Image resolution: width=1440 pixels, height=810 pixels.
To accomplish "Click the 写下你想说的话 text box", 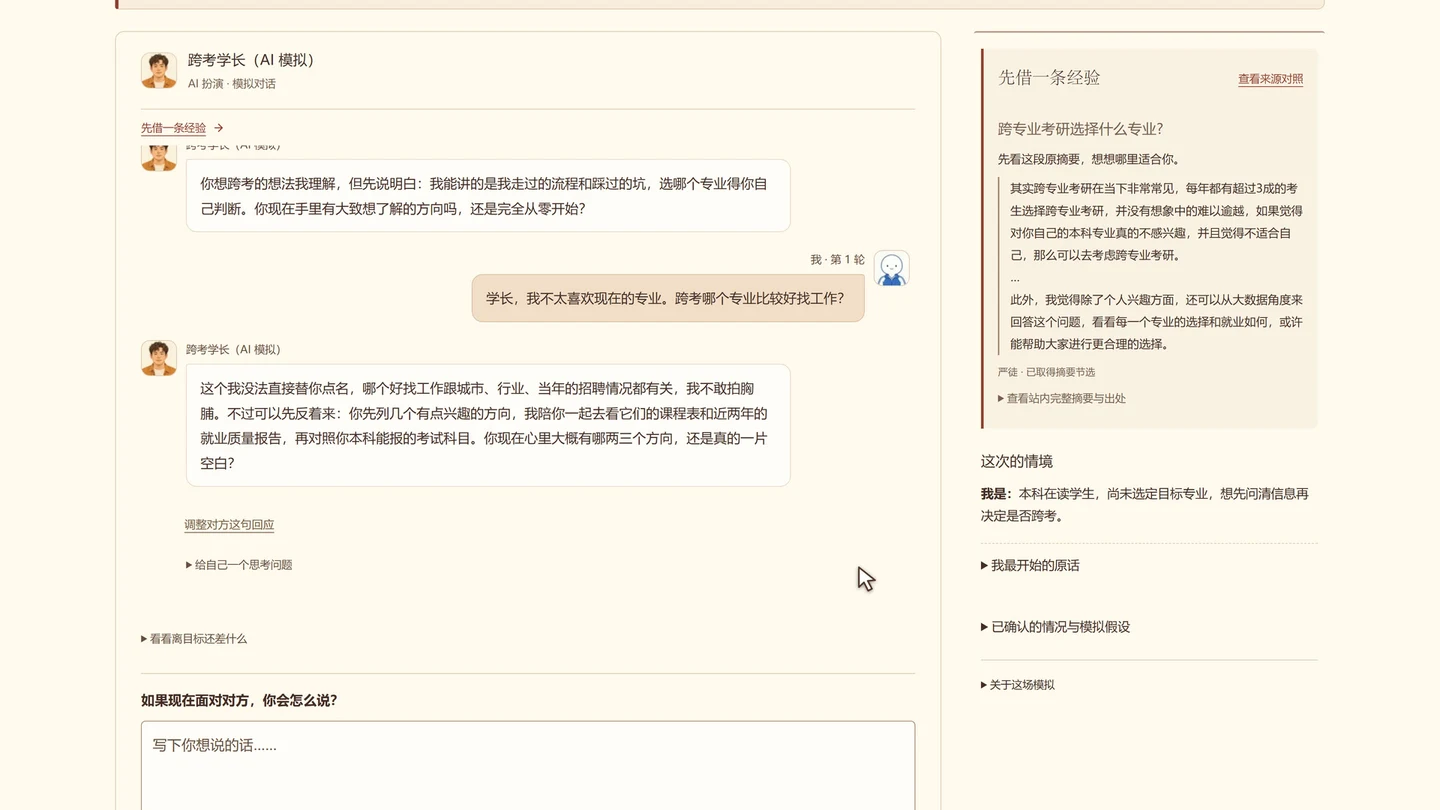I will pyautogui.click(x=528, y=765).
